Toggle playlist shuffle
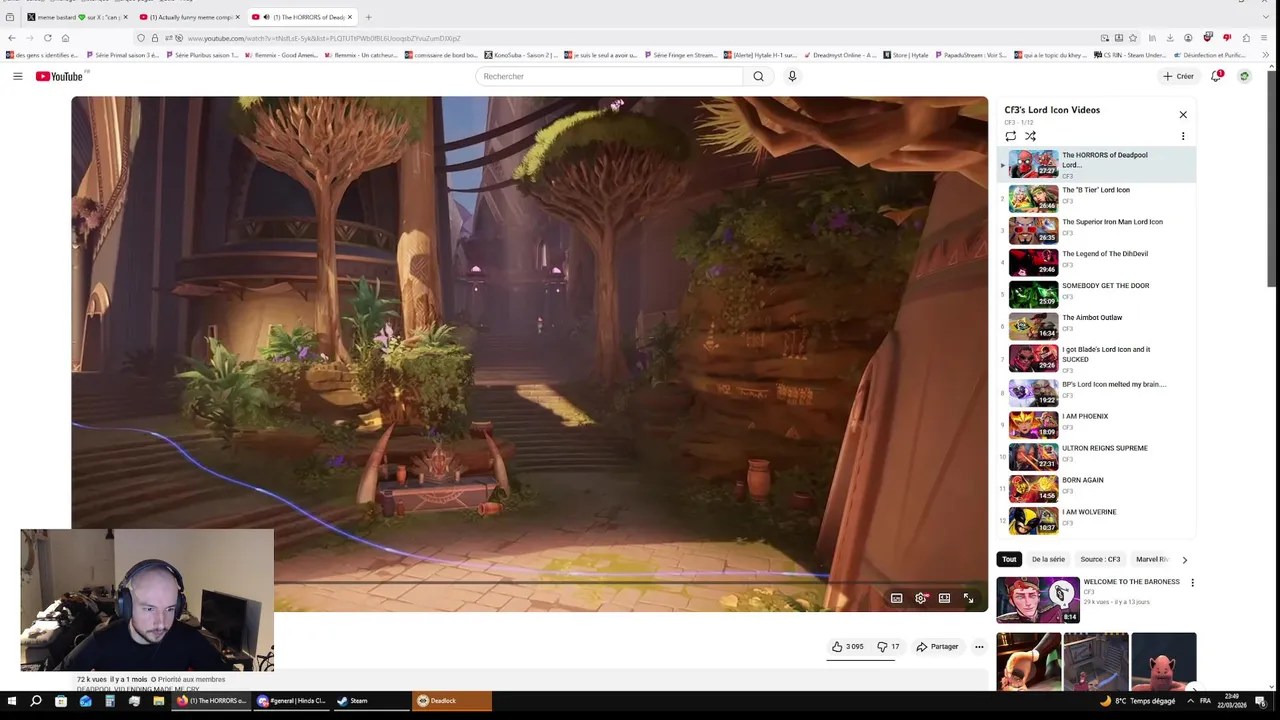 click(1030, 136)
